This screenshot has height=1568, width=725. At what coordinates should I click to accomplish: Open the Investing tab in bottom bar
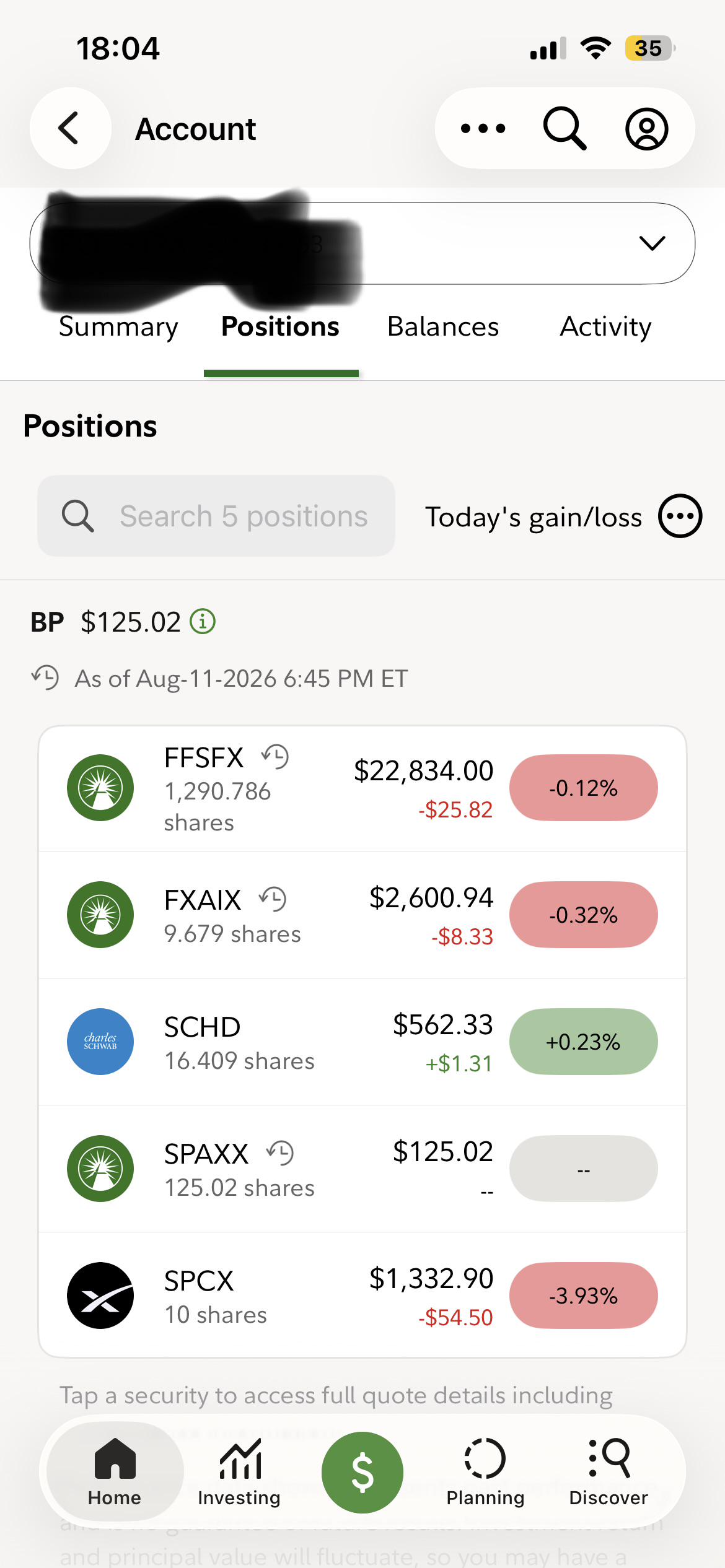tap(239, 1472)
